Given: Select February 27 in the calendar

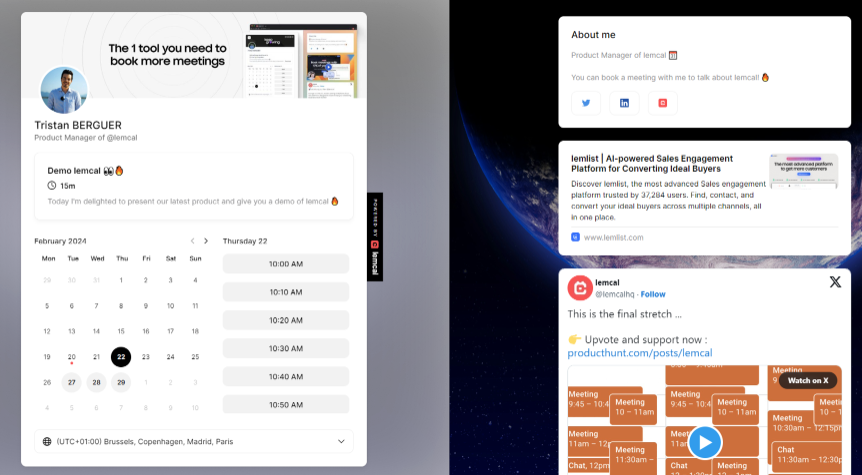Looking at the screenshot, I should [71, 382].
